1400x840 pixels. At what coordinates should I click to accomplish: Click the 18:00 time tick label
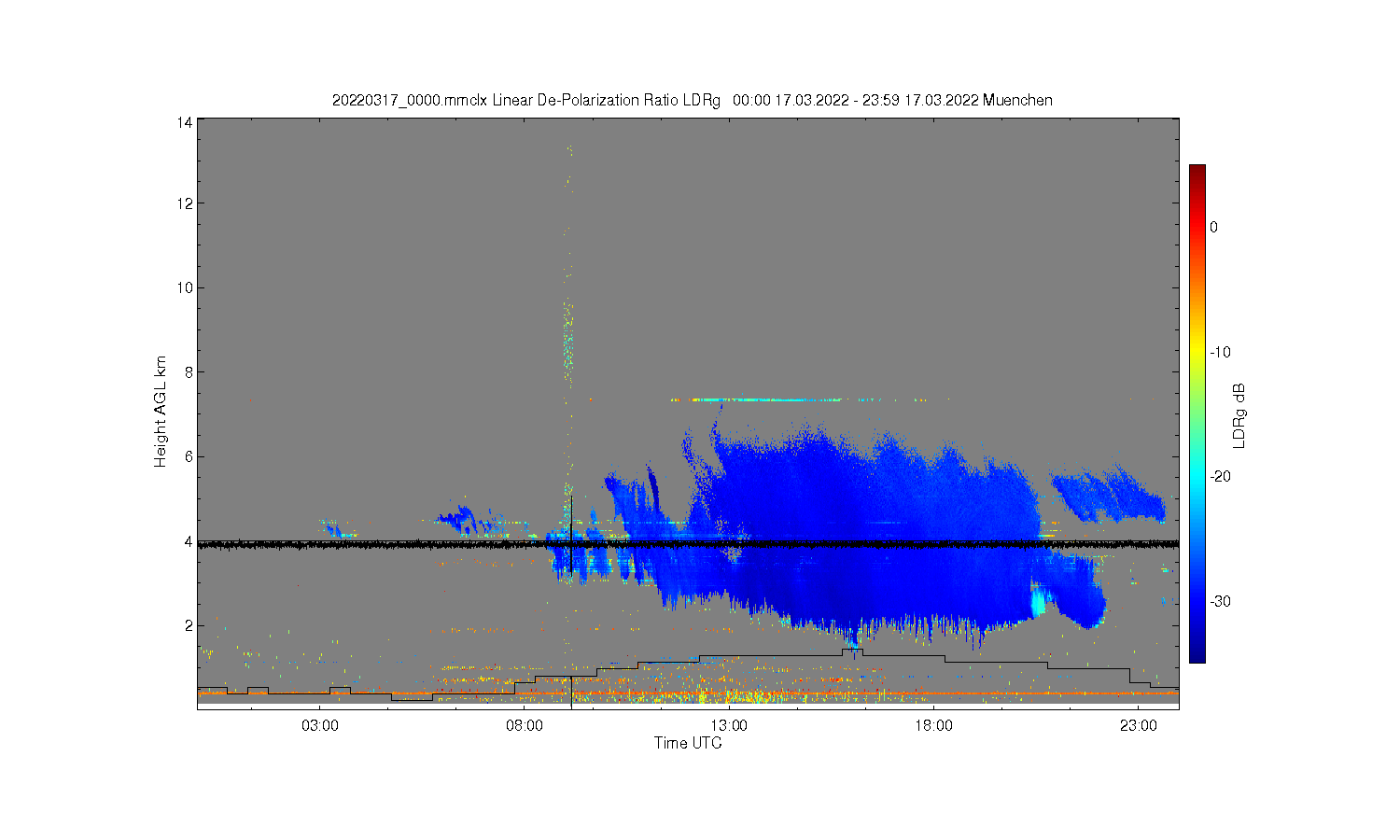(933, 725)
